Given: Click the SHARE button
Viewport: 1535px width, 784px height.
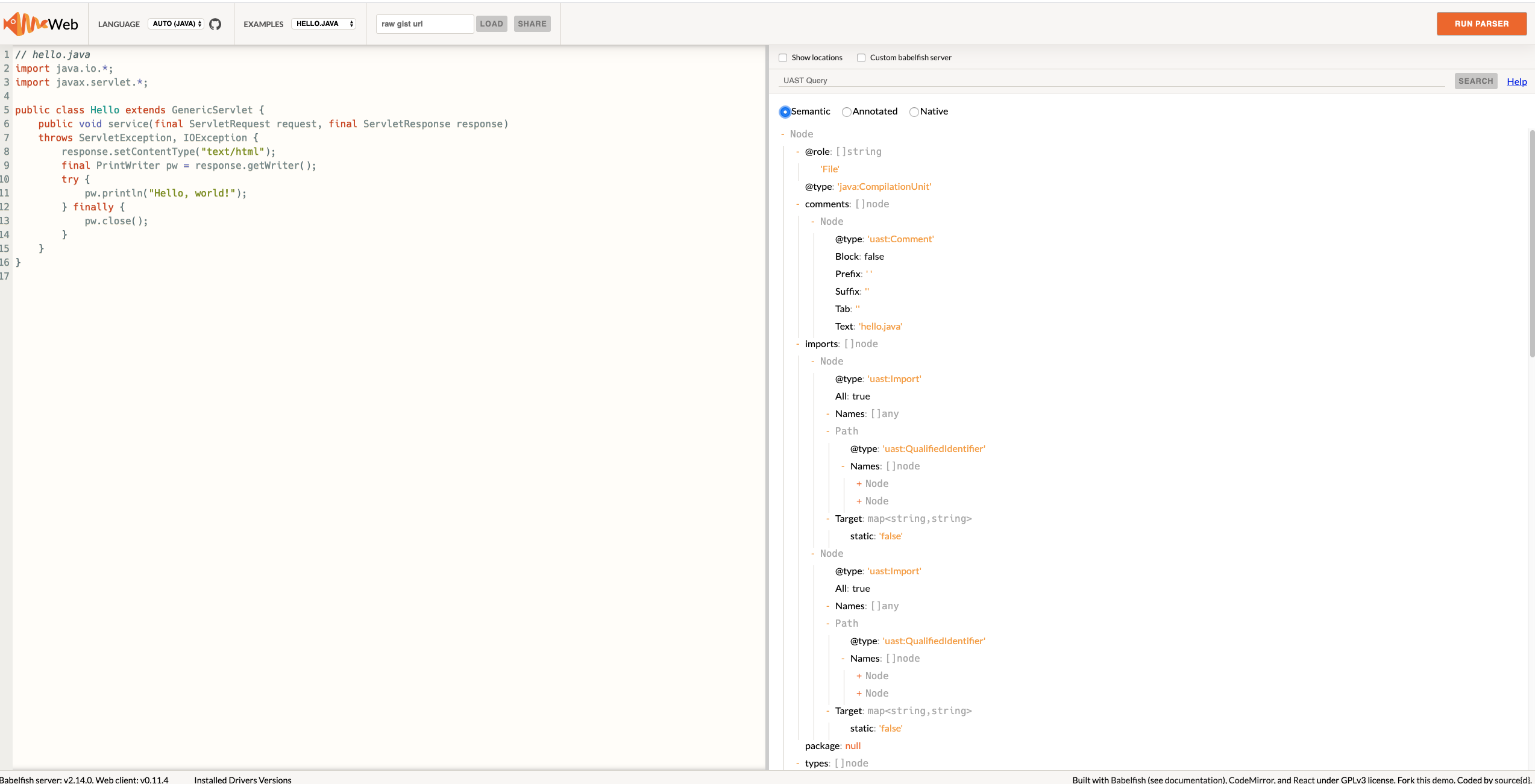Looking at the screenshot, I should [532, 24].
